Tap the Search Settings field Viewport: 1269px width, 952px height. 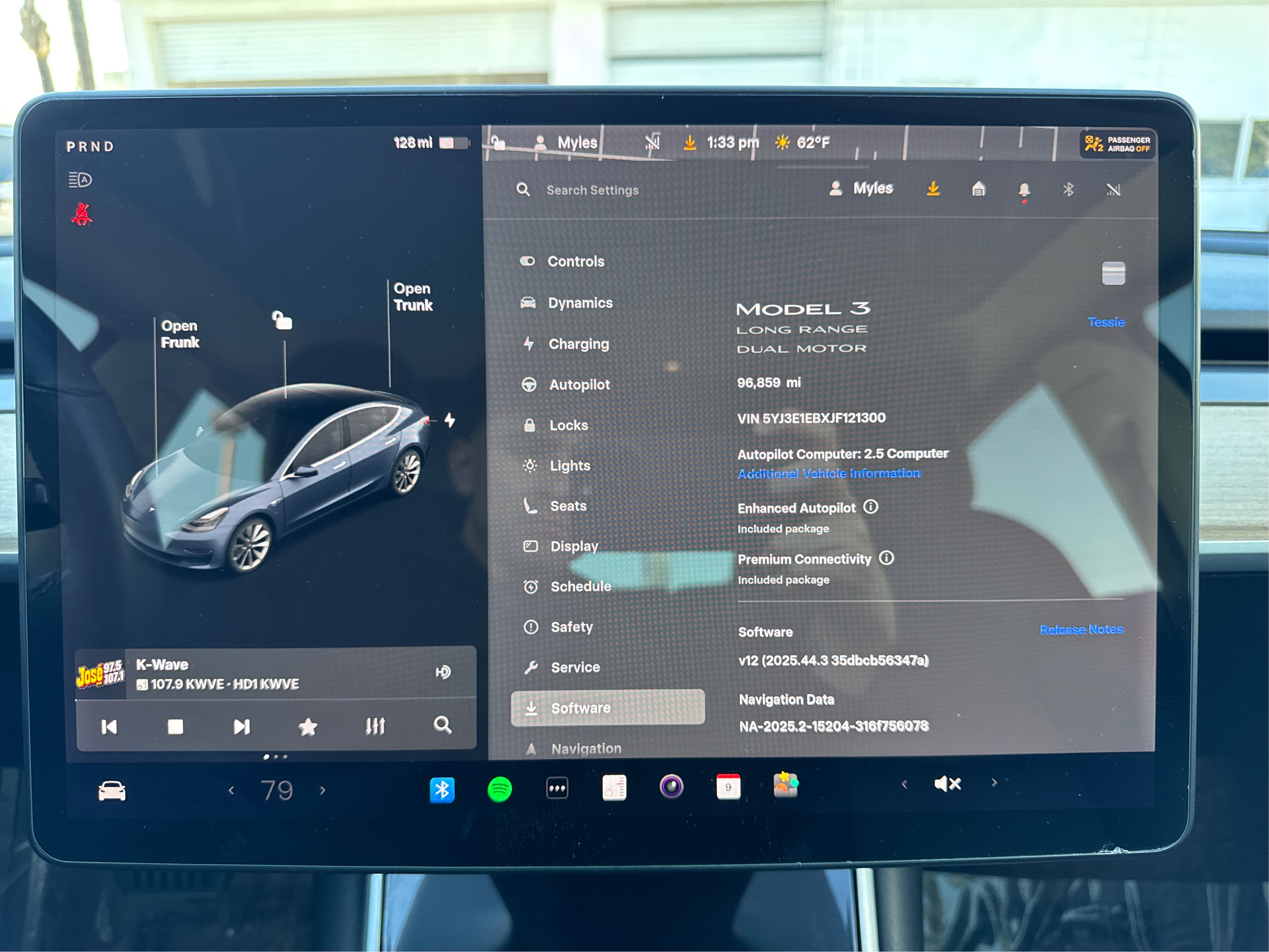(x=592, y=190)
